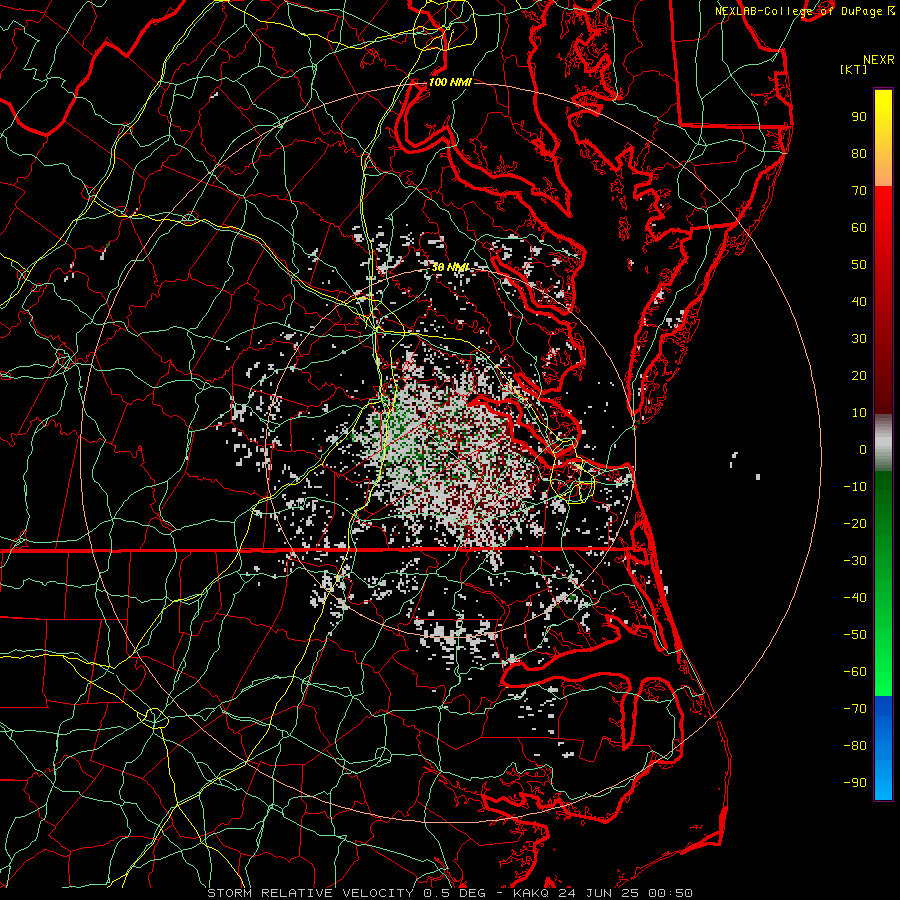The image size is (900, 900).
Task: Click the -50 value on the velocity scale
Action: point(855,635)
